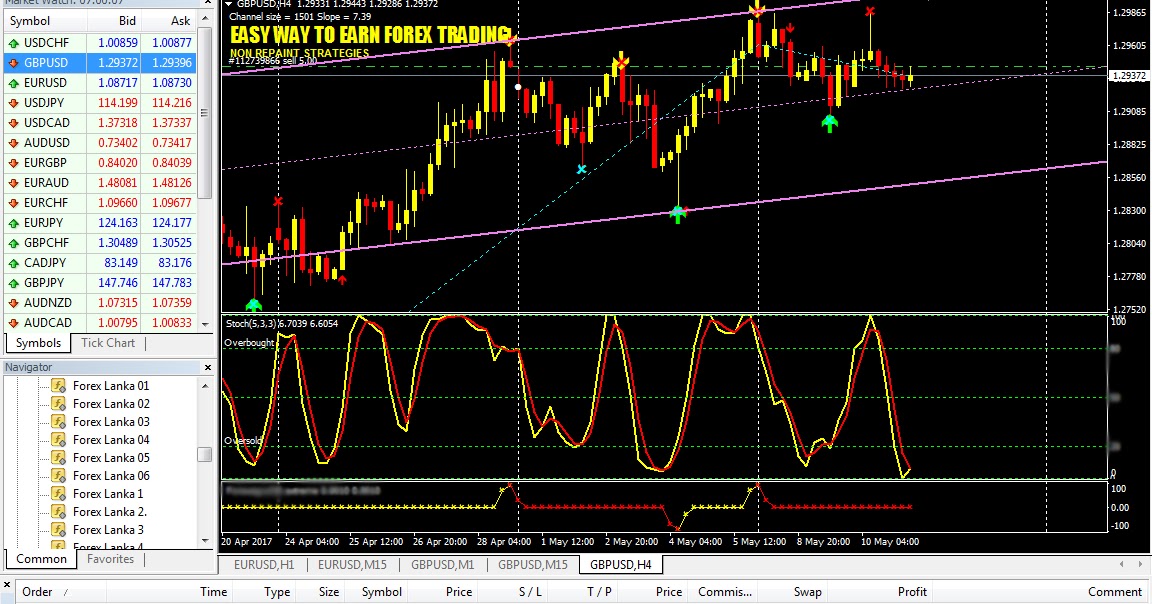The image size is (1152, 604).
Task: Select USDJPY bid value 114.199
Action: 118,103
